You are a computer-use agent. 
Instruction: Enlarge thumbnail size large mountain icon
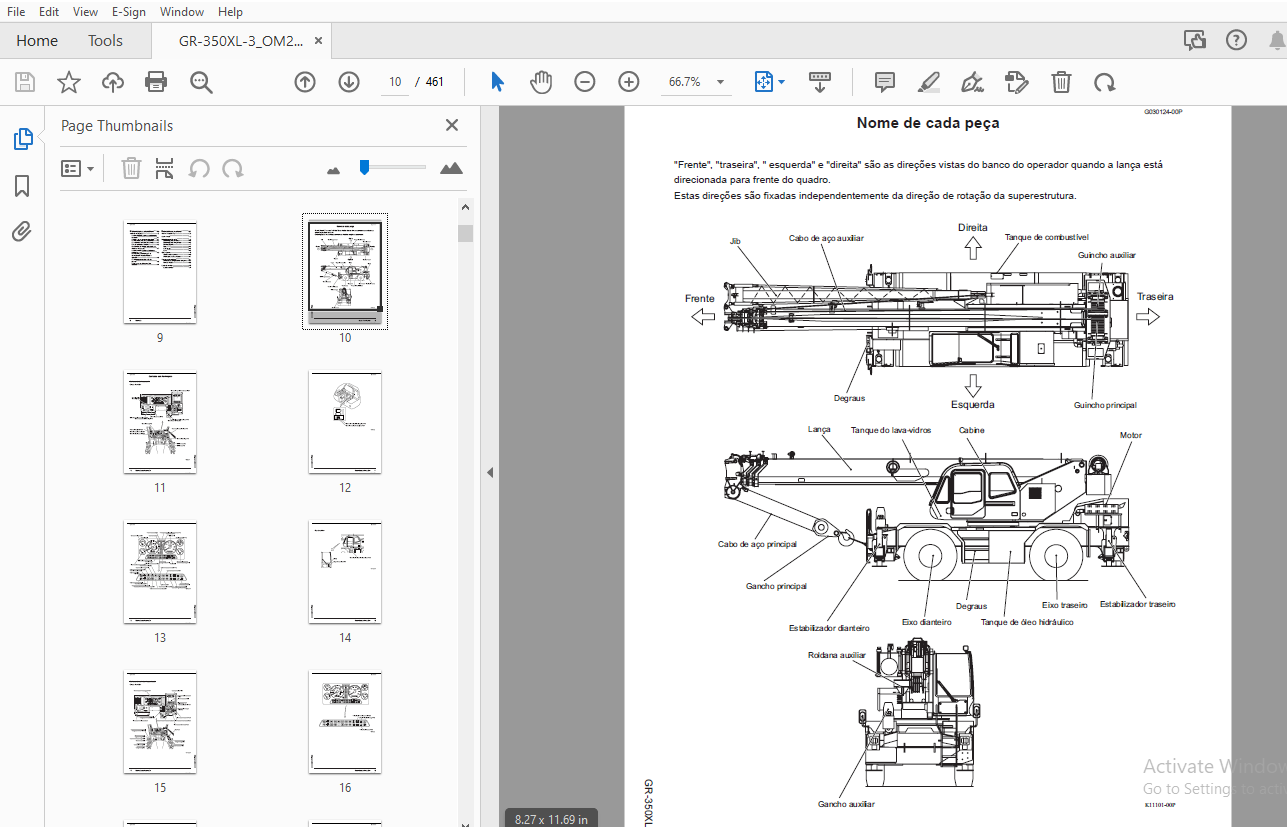tap(452, 168)
